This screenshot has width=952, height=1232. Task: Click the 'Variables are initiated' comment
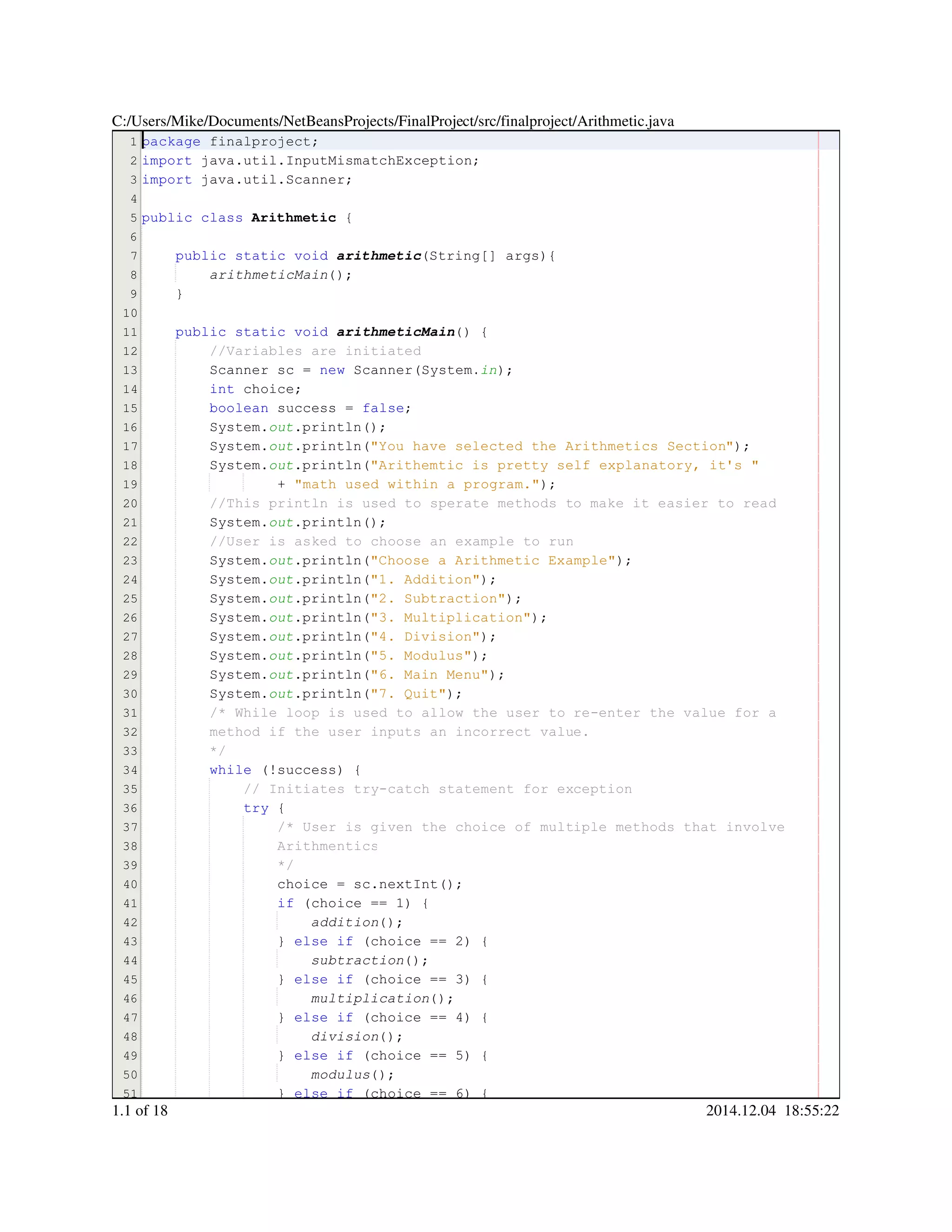(x=315, y=351)
